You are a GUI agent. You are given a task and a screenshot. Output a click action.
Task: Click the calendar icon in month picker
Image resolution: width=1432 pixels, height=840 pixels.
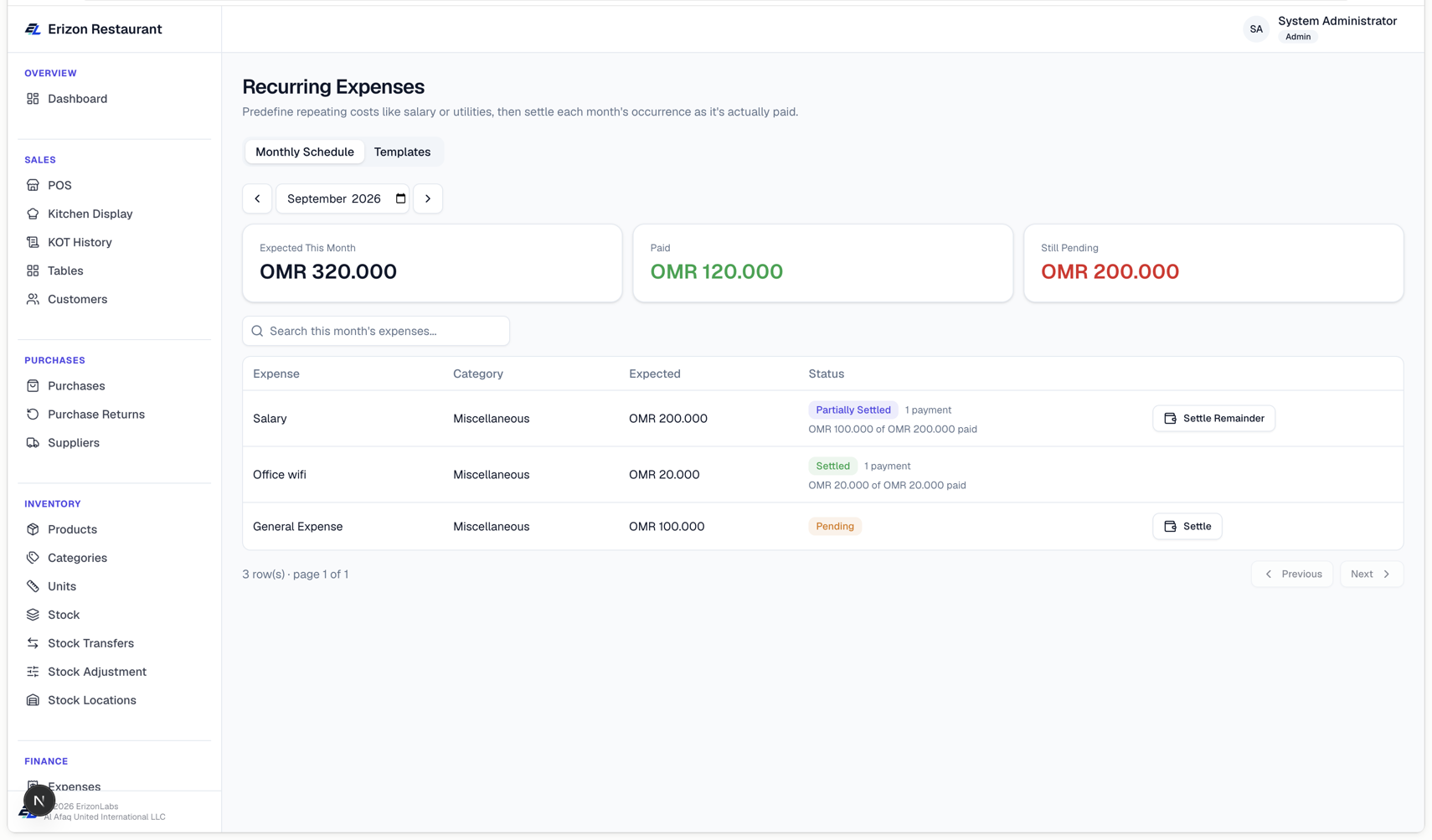(400, 198)
